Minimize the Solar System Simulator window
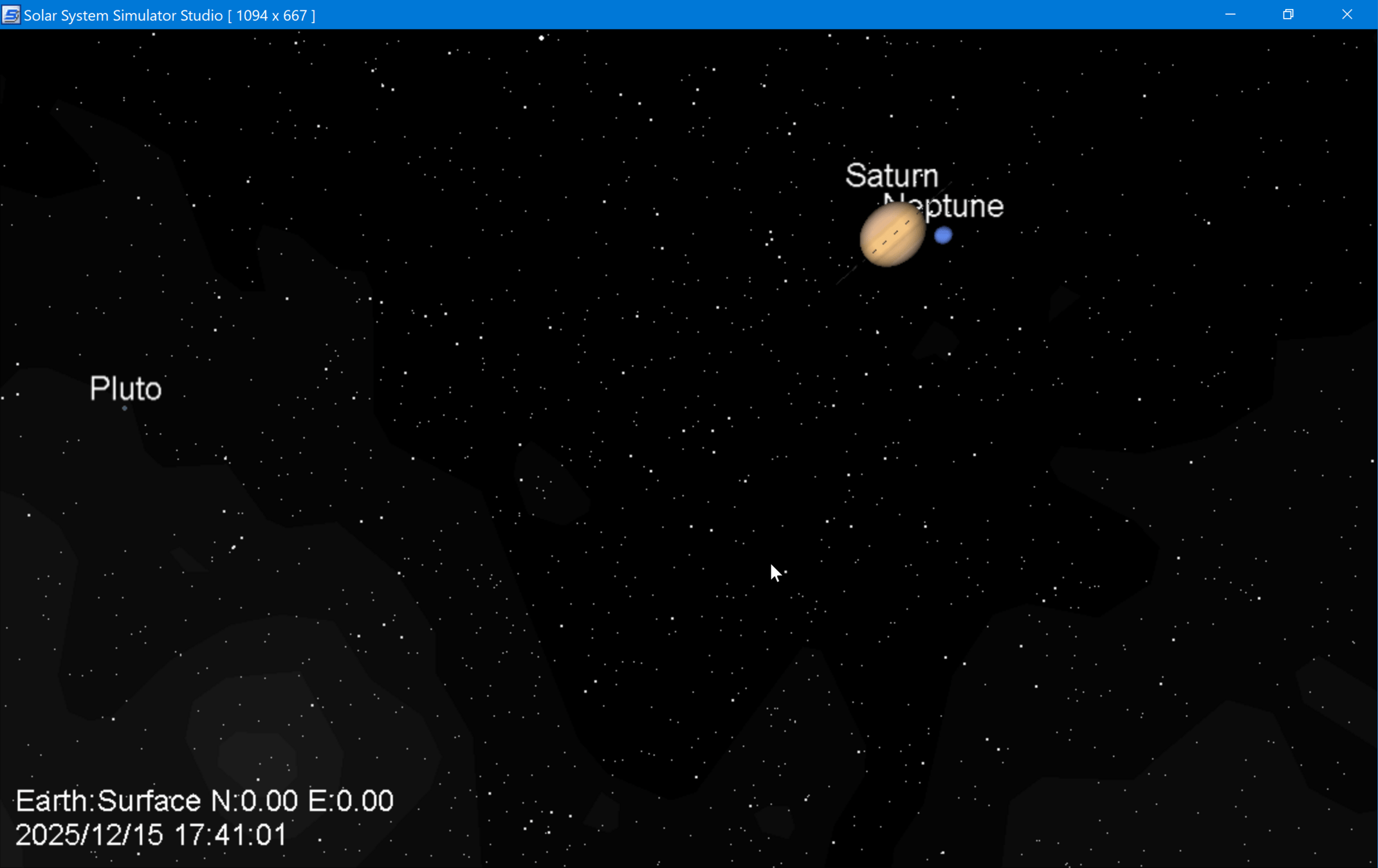 click(1230, 14)
